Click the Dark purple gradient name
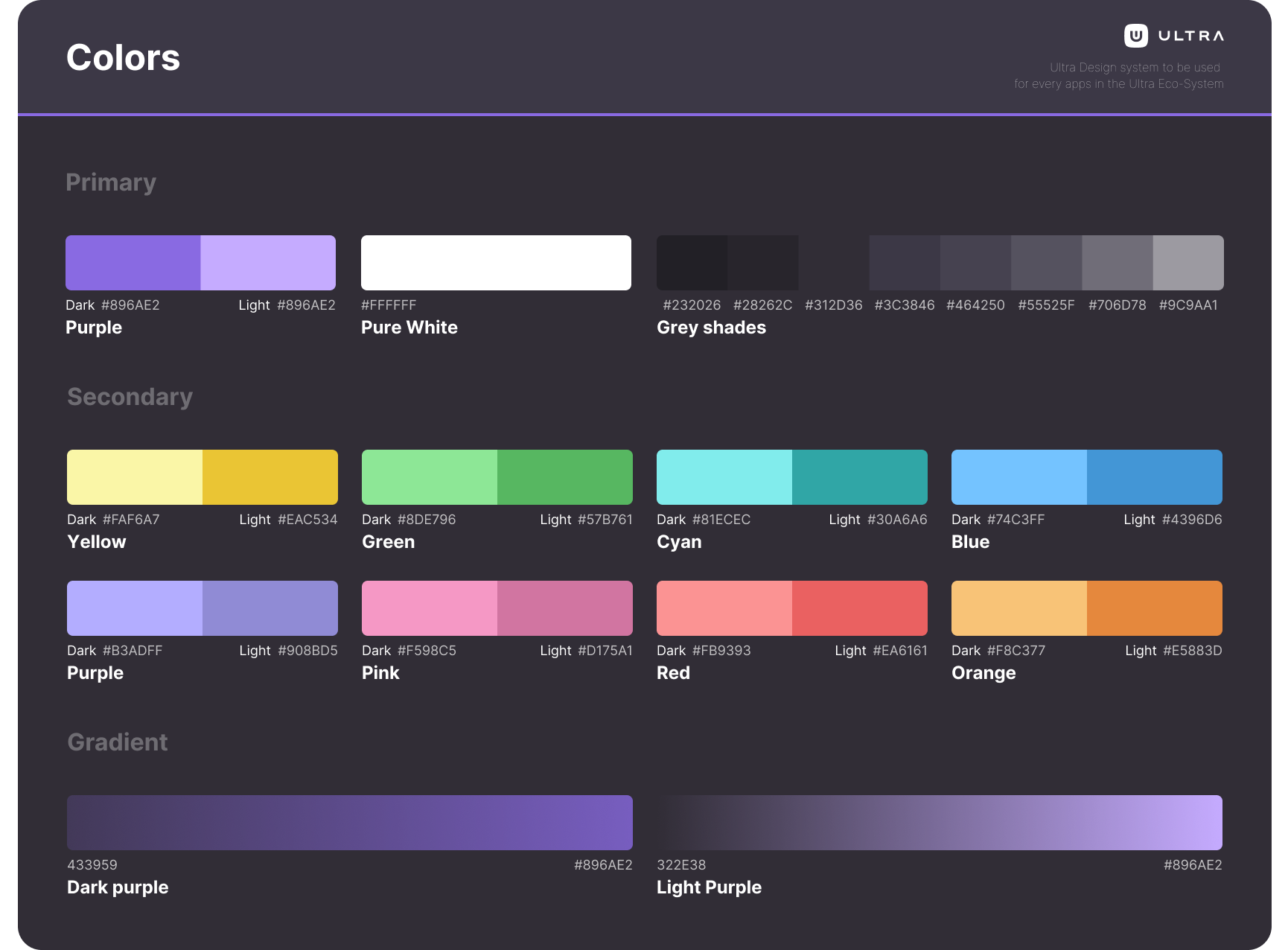The height and width of the screenshot is (950, 1288). (118, 887)
